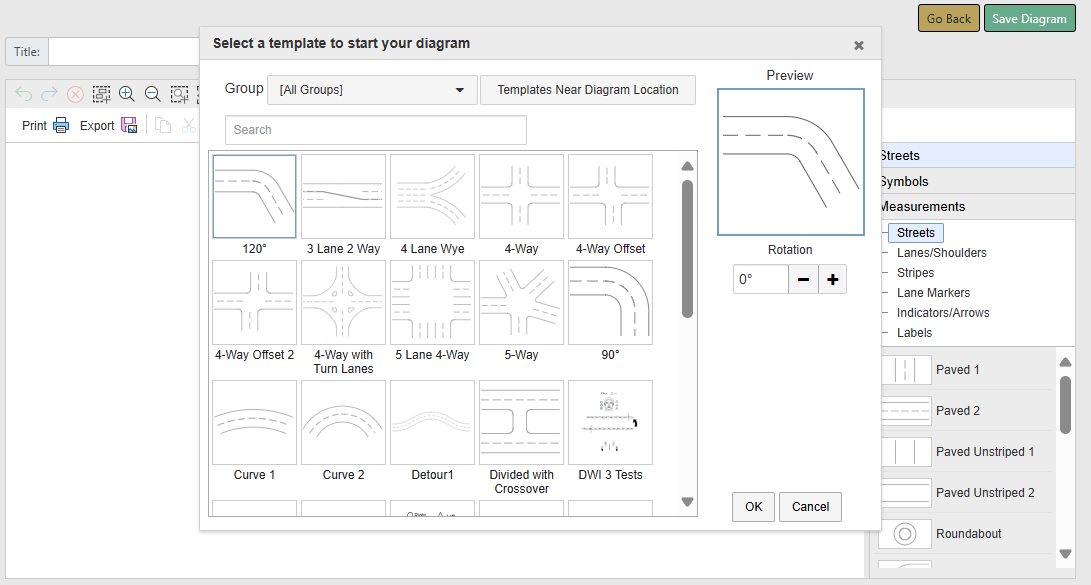Screen dimensions: 1091x585
Task: Close the template dialog with X
Action: tap(858, 45)
